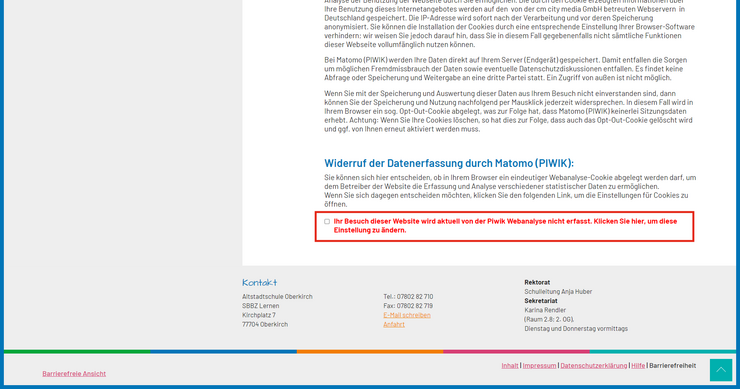This screenshot has width=740, height=389.
Task: Click the 'Kirchplatz 7' address line
Action: coord(259,315)
